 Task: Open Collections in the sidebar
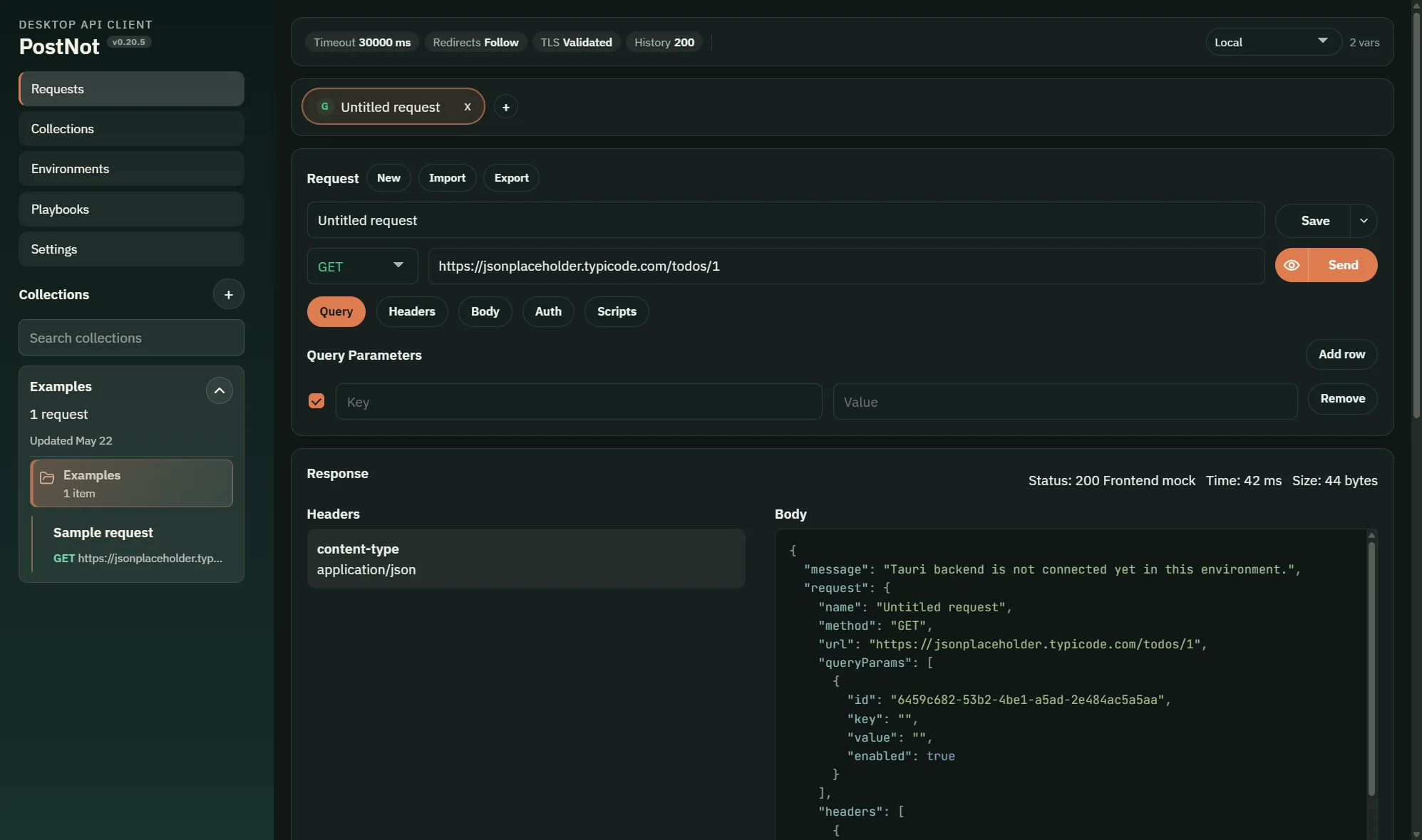tap(131, 129)
